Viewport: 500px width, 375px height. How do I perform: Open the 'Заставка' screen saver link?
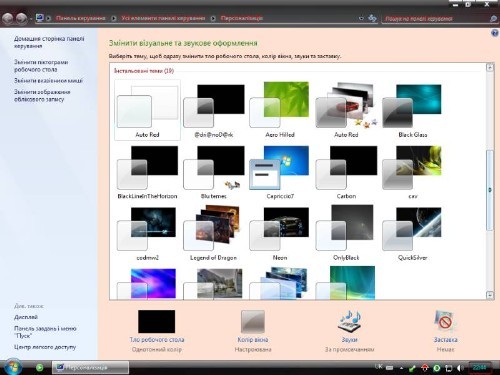[445, 340]
